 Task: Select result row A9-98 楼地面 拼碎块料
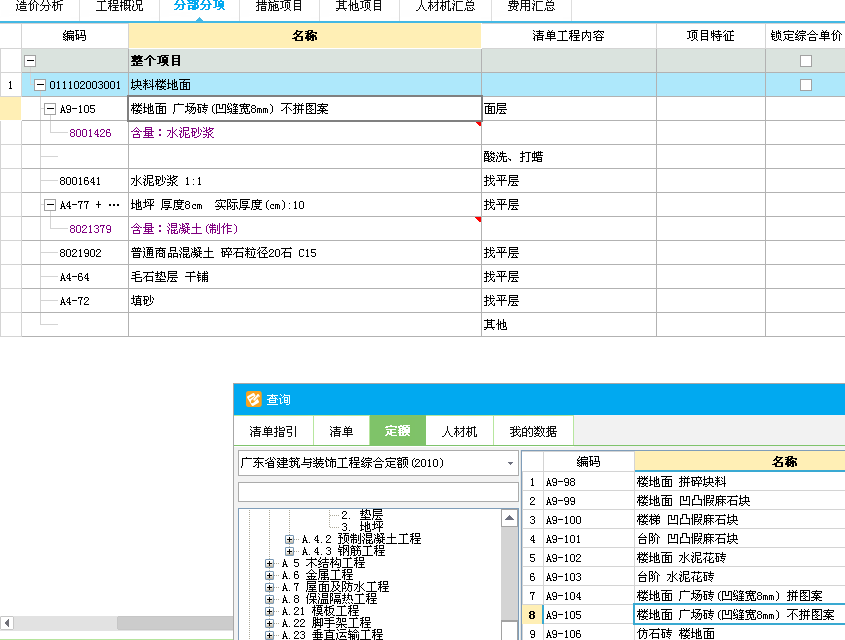coord(683,482)
